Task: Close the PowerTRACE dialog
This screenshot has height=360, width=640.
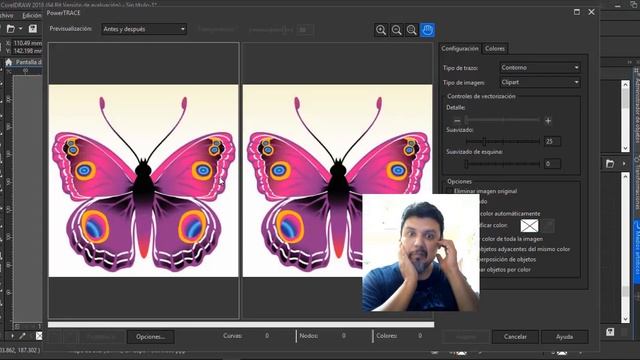Action: 591,12
